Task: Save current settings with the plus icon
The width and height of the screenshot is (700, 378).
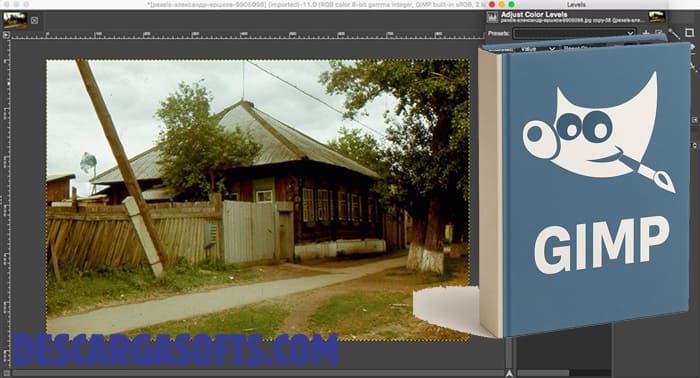Action: pyautogui.click(x=646, y=33)
